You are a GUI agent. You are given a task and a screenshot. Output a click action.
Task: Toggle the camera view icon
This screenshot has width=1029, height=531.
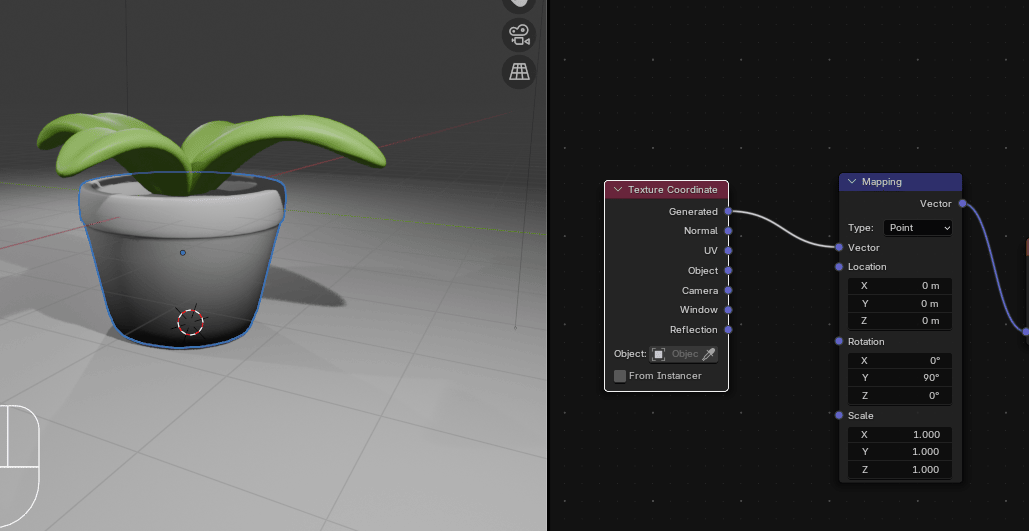click(519, 35)
